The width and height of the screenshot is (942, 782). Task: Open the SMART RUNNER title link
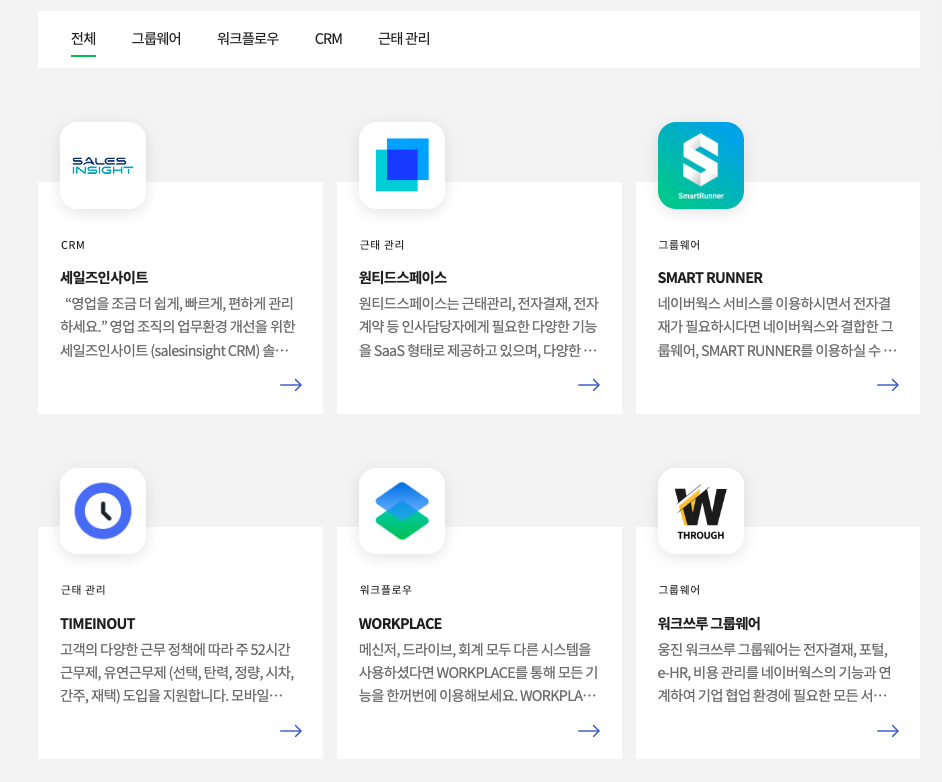[x=710, y=277]
